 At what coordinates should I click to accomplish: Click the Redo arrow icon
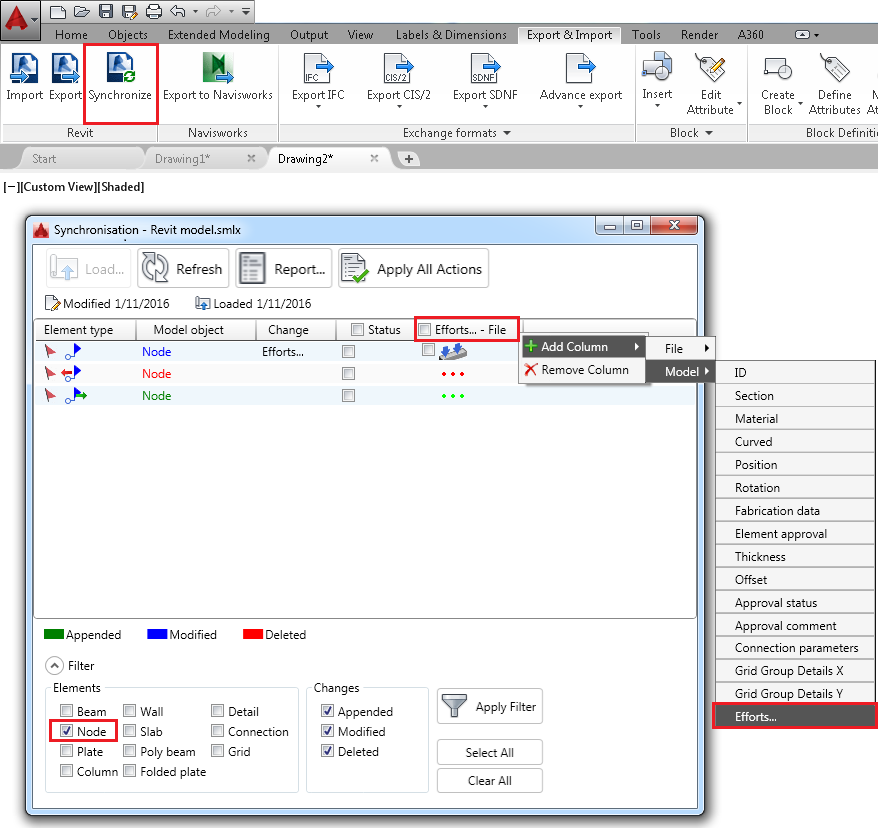213,11
